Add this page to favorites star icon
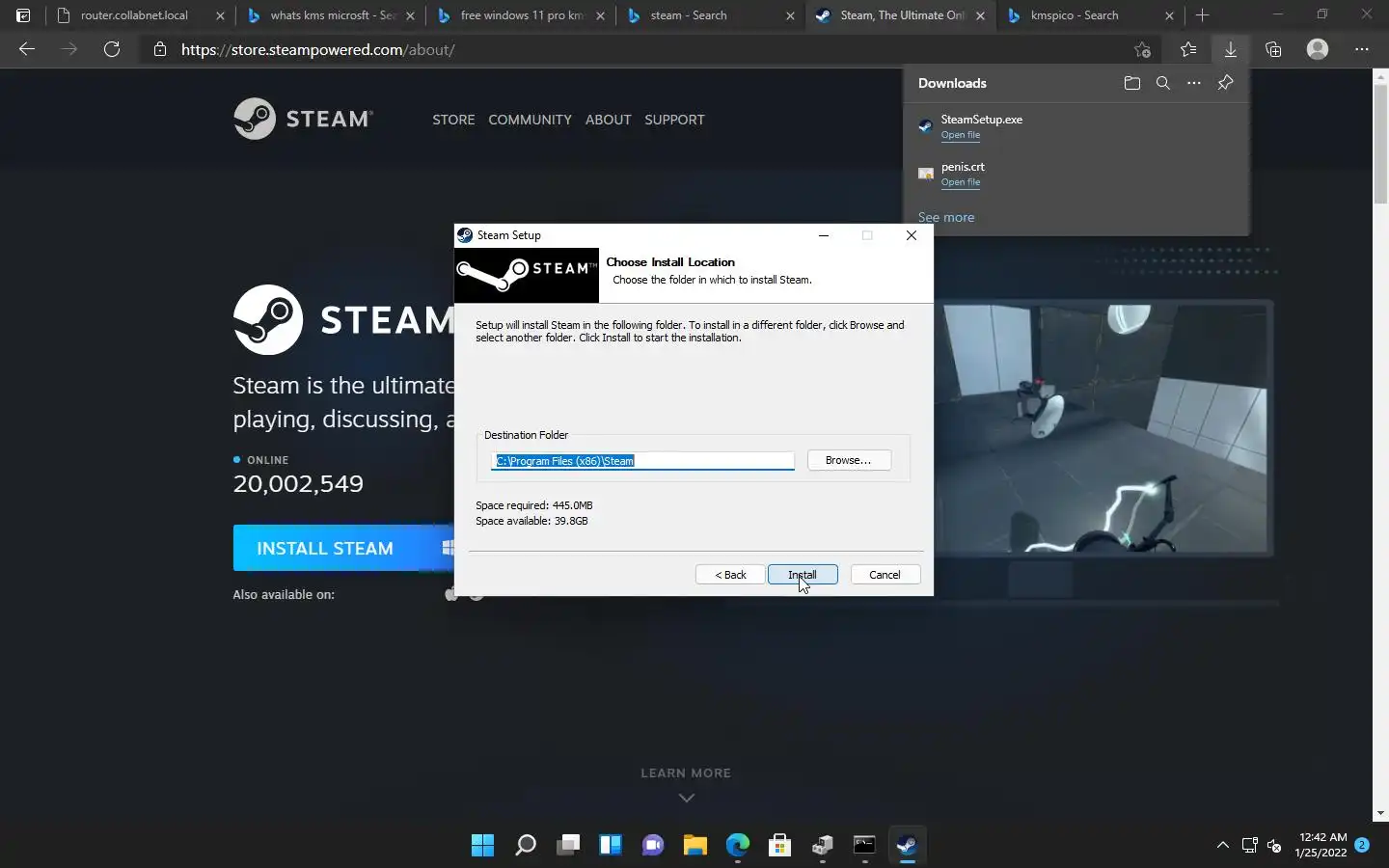 (1143, 49)
